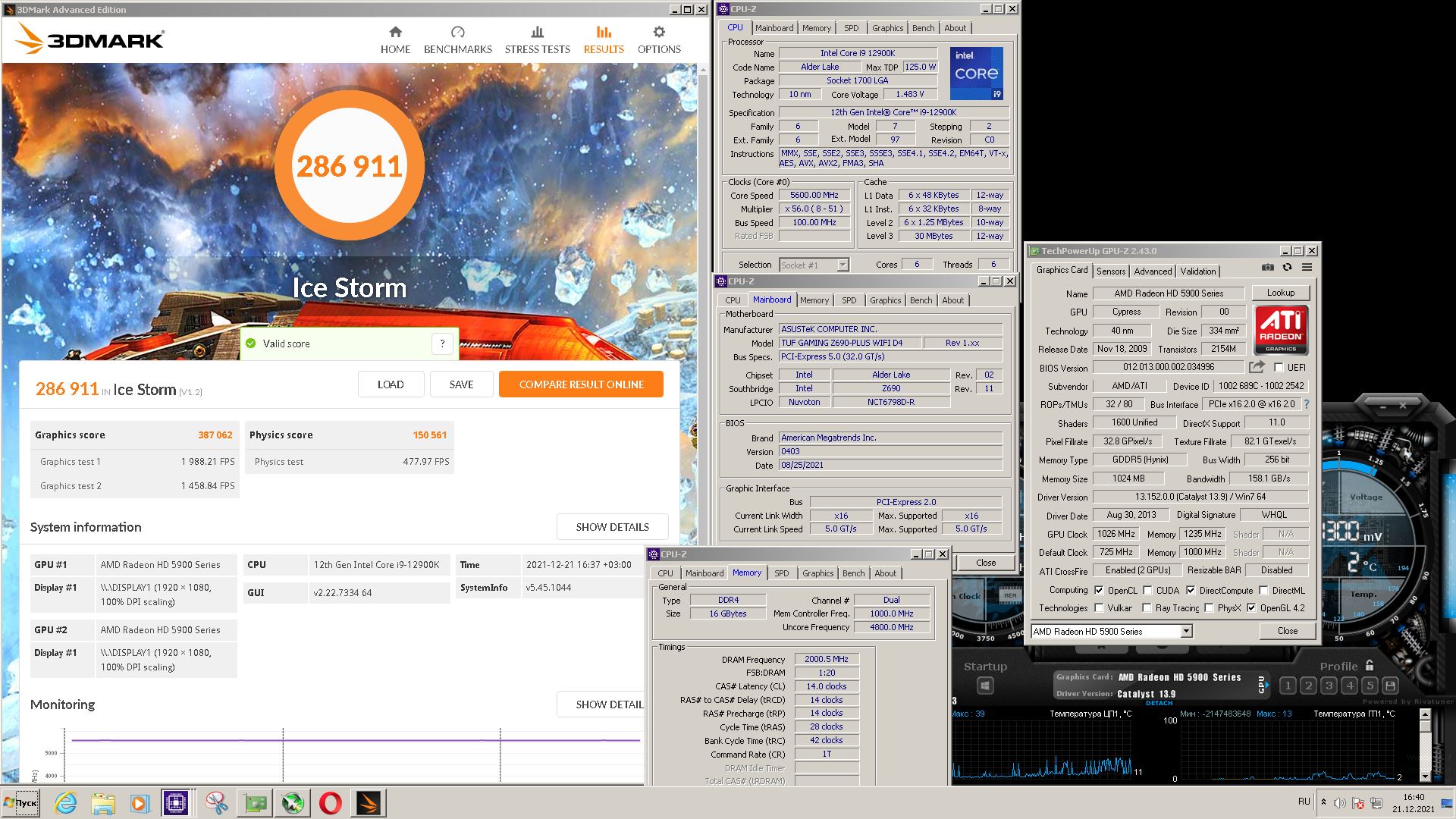Viewport: 1456px width, 819px height.
Task: Toggle the Vulkan checkbox in GPU-Z
Action: point(1099,607)
